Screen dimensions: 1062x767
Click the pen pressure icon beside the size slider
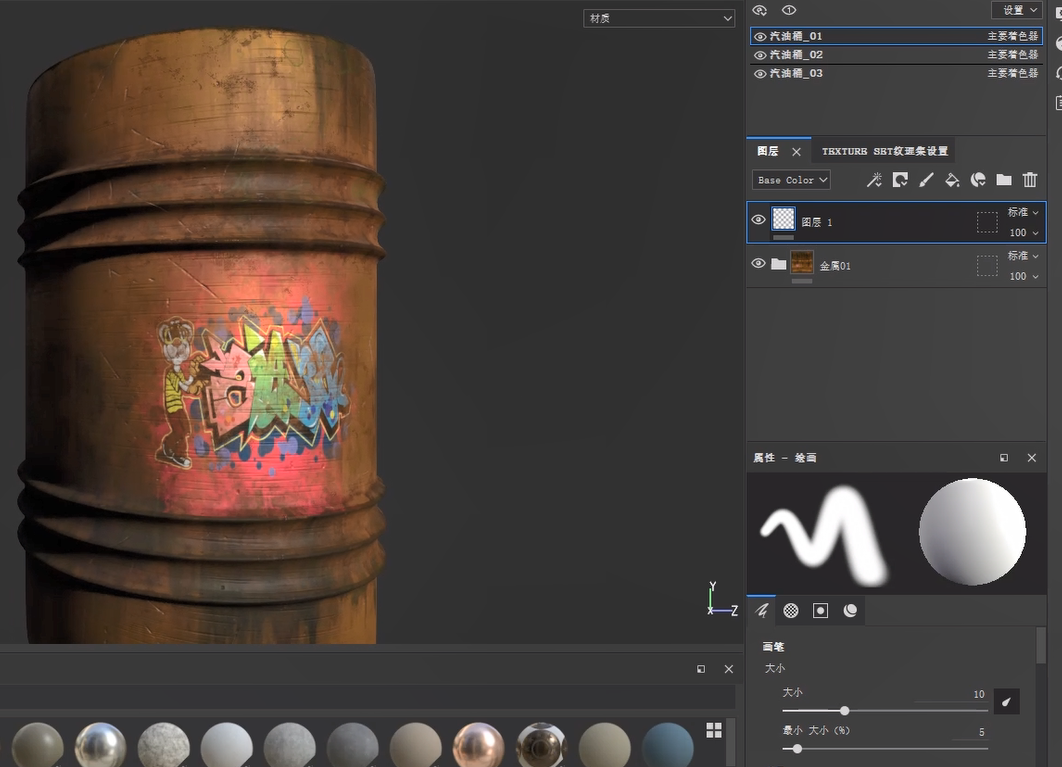click(1007, 702)
